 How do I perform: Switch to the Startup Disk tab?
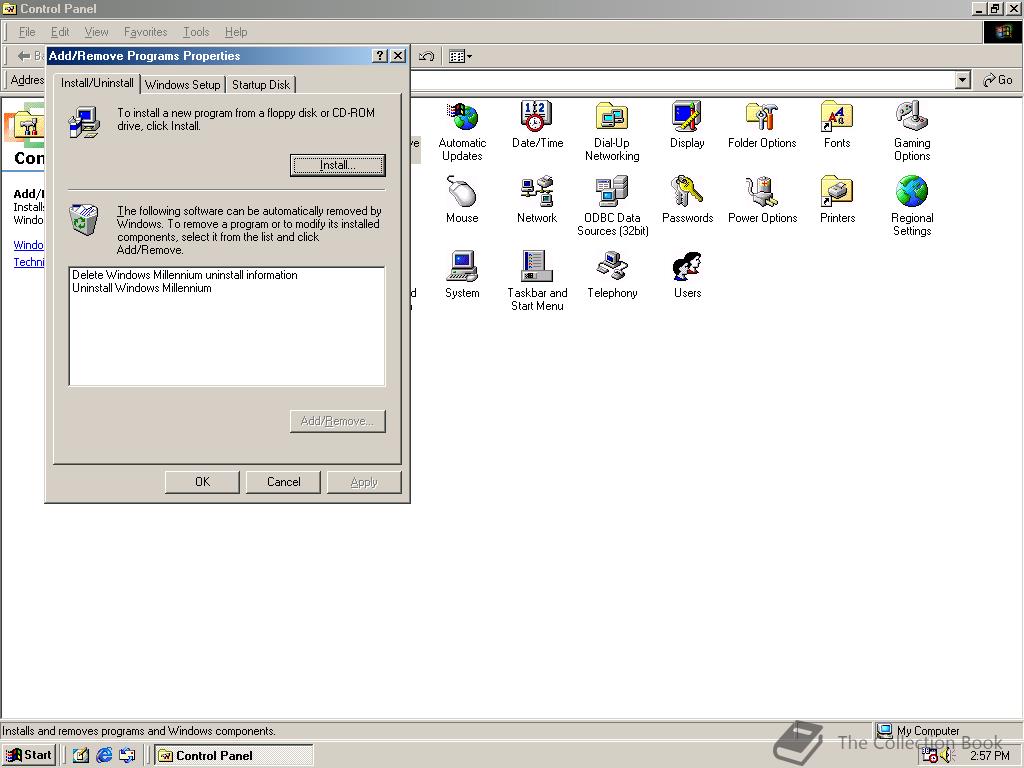click(261, 85)
